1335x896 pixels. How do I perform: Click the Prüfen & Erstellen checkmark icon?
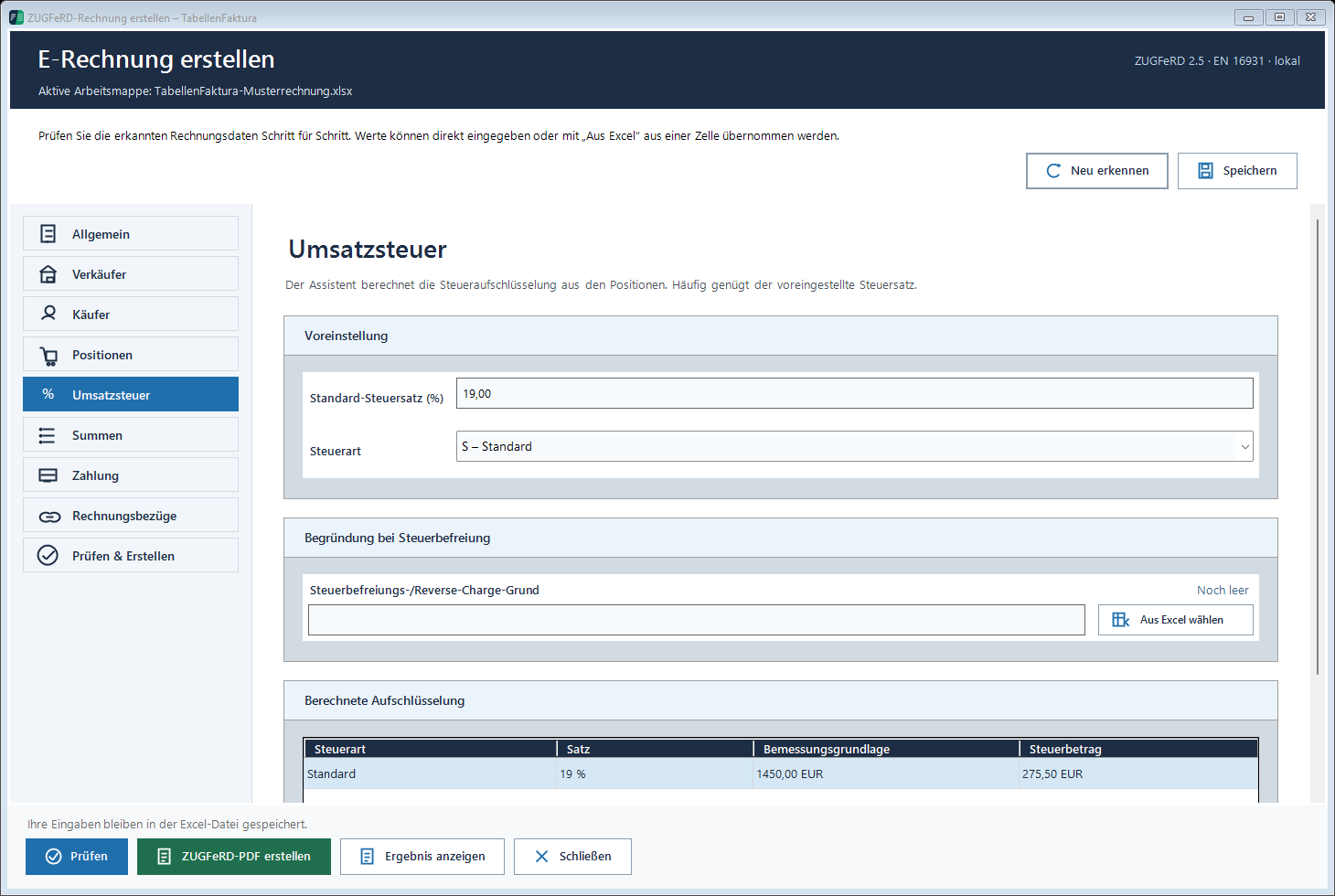point(48,555)
